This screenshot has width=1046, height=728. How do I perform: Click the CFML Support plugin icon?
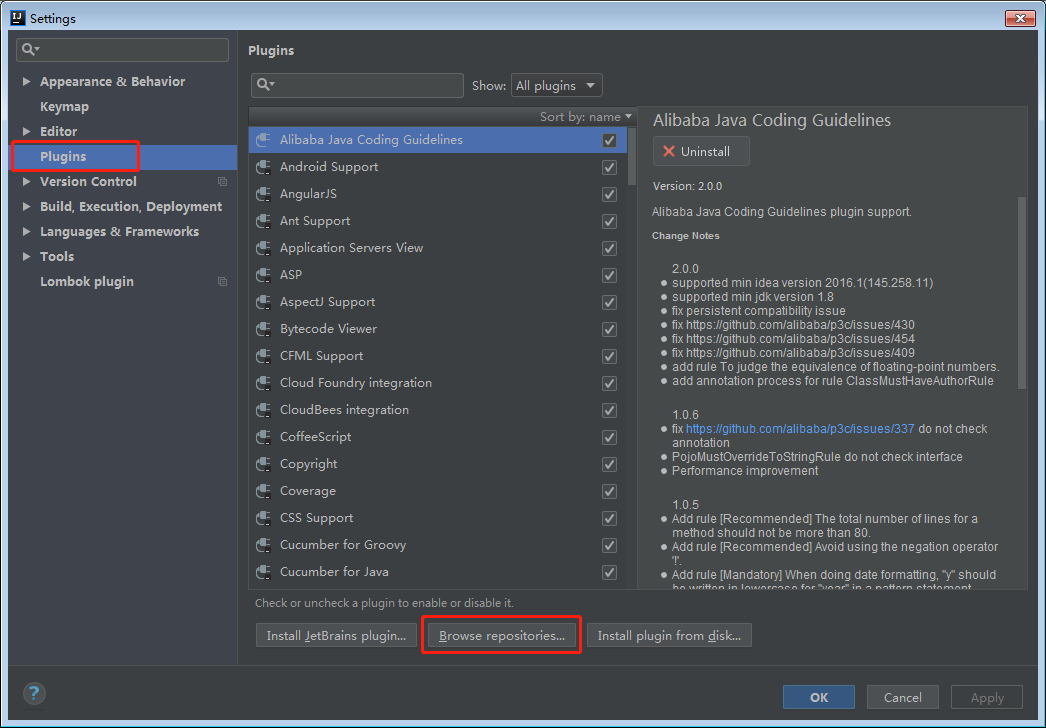coord(264,356)
